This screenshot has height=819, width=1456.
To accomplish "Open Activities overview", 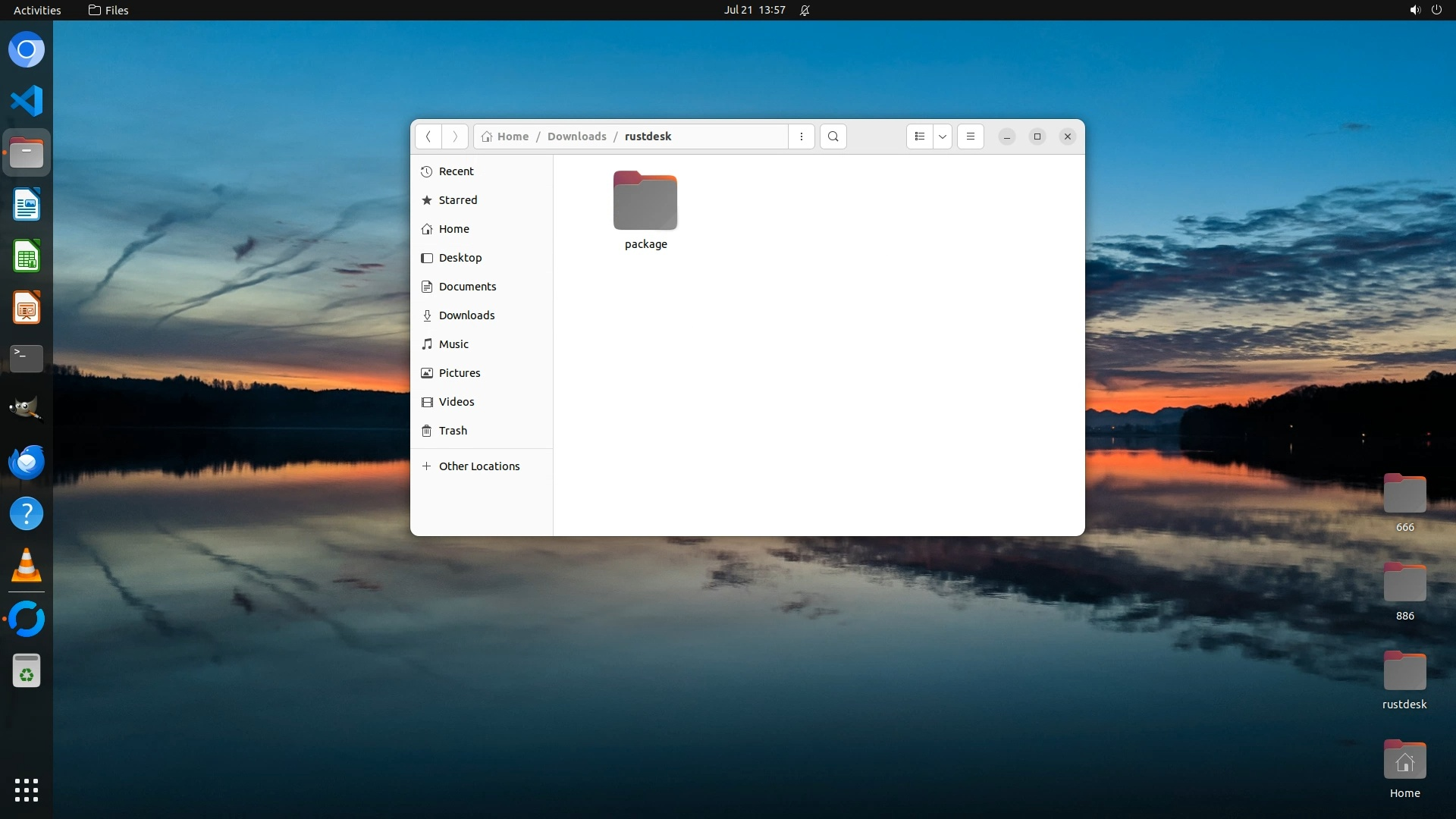I will (x=37, y=10).
